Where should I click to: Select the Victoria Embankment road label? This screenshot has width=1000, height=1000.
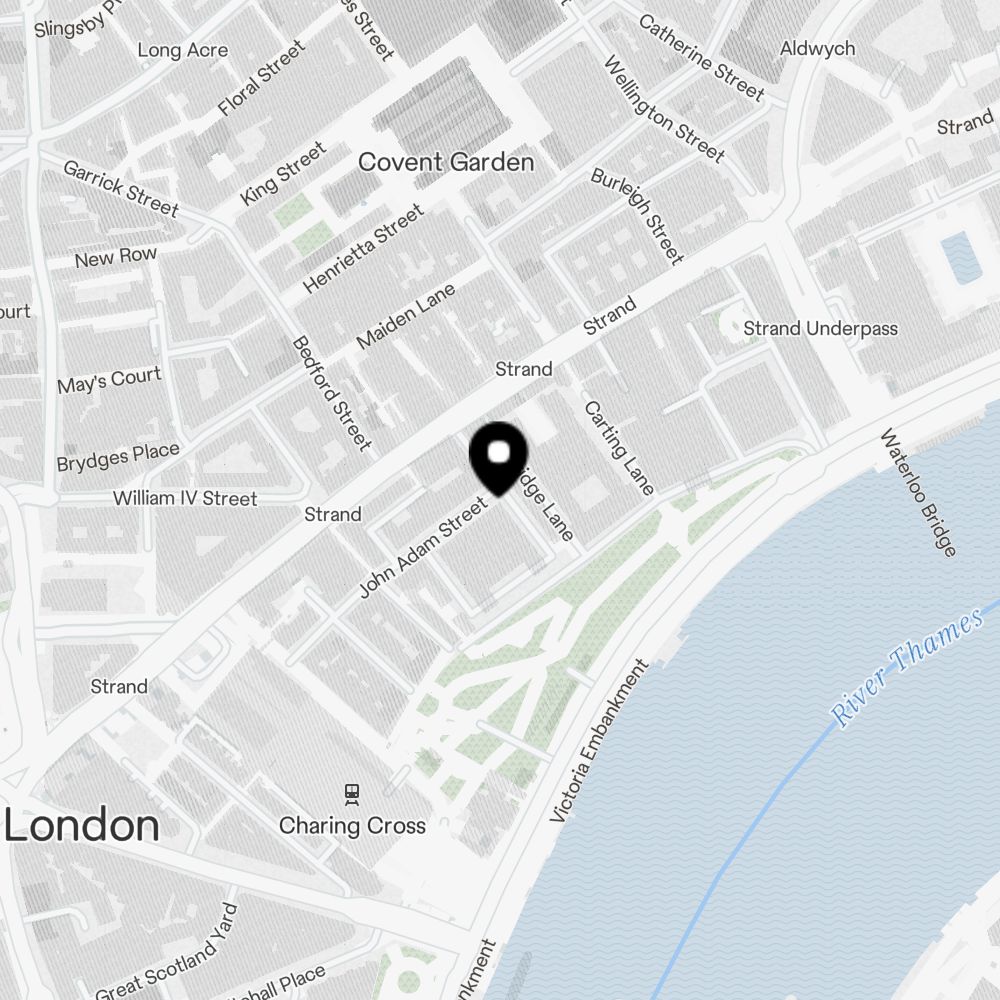[x=598, y=740]
